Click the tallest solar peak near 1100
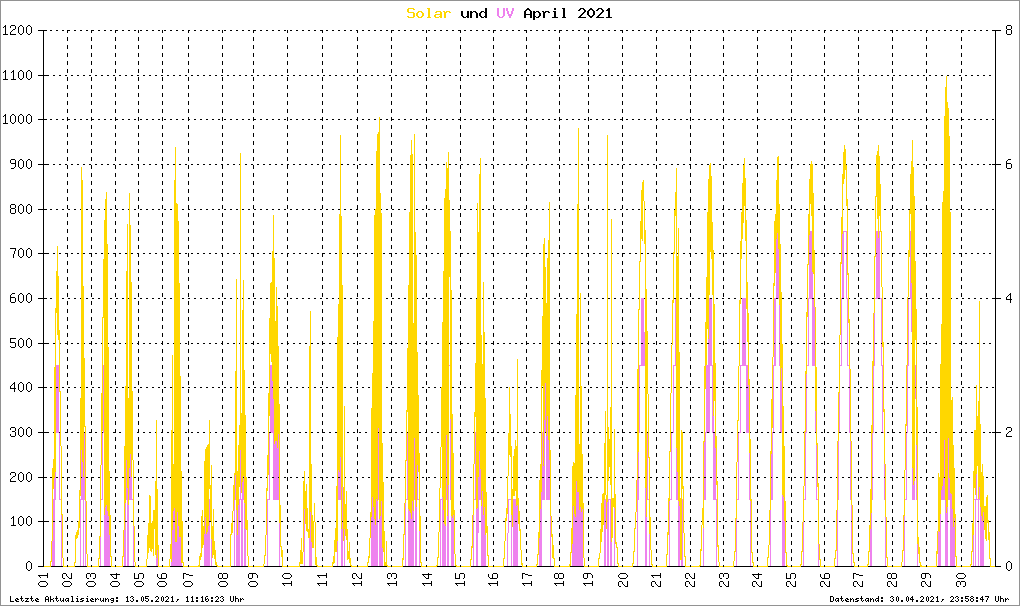The image size is (1020, 606). pos(946,78)
